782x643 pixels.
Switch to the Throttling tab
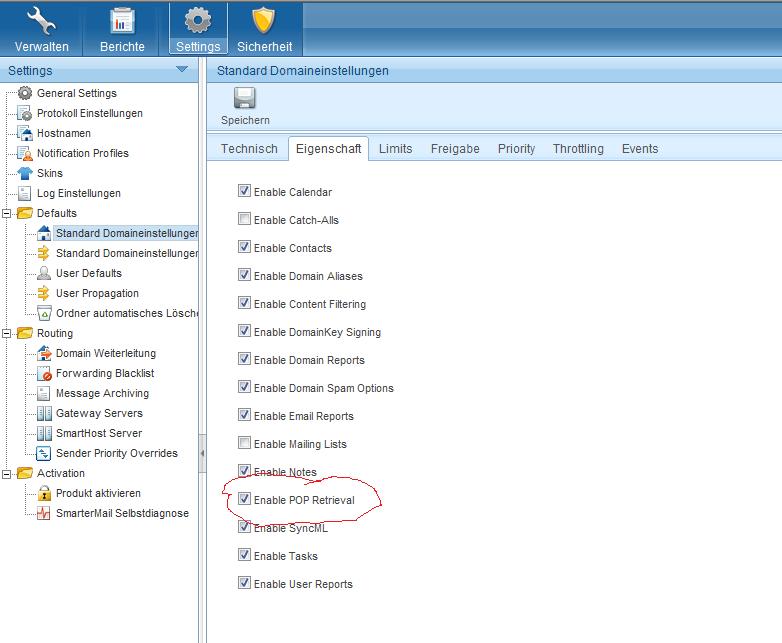pyautogui.click(x=578, y=149)
